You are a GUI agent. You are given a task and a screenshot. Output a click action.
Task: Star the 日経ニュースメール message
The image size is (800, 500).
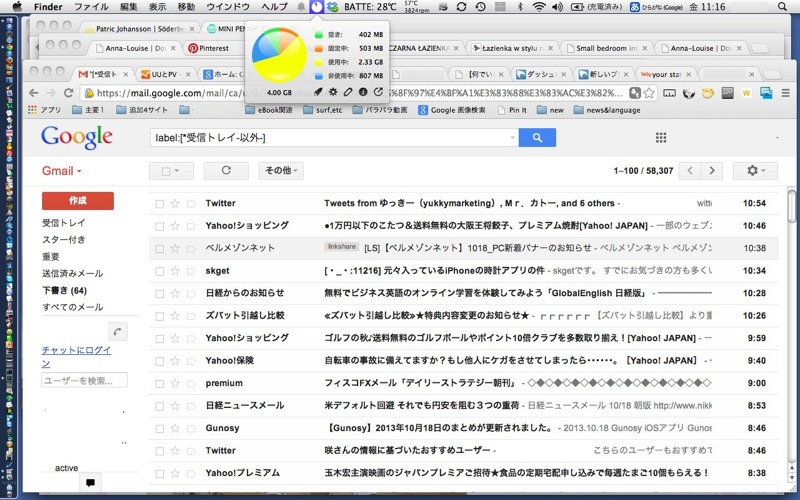pyautogui.click(x=175, y=406)
